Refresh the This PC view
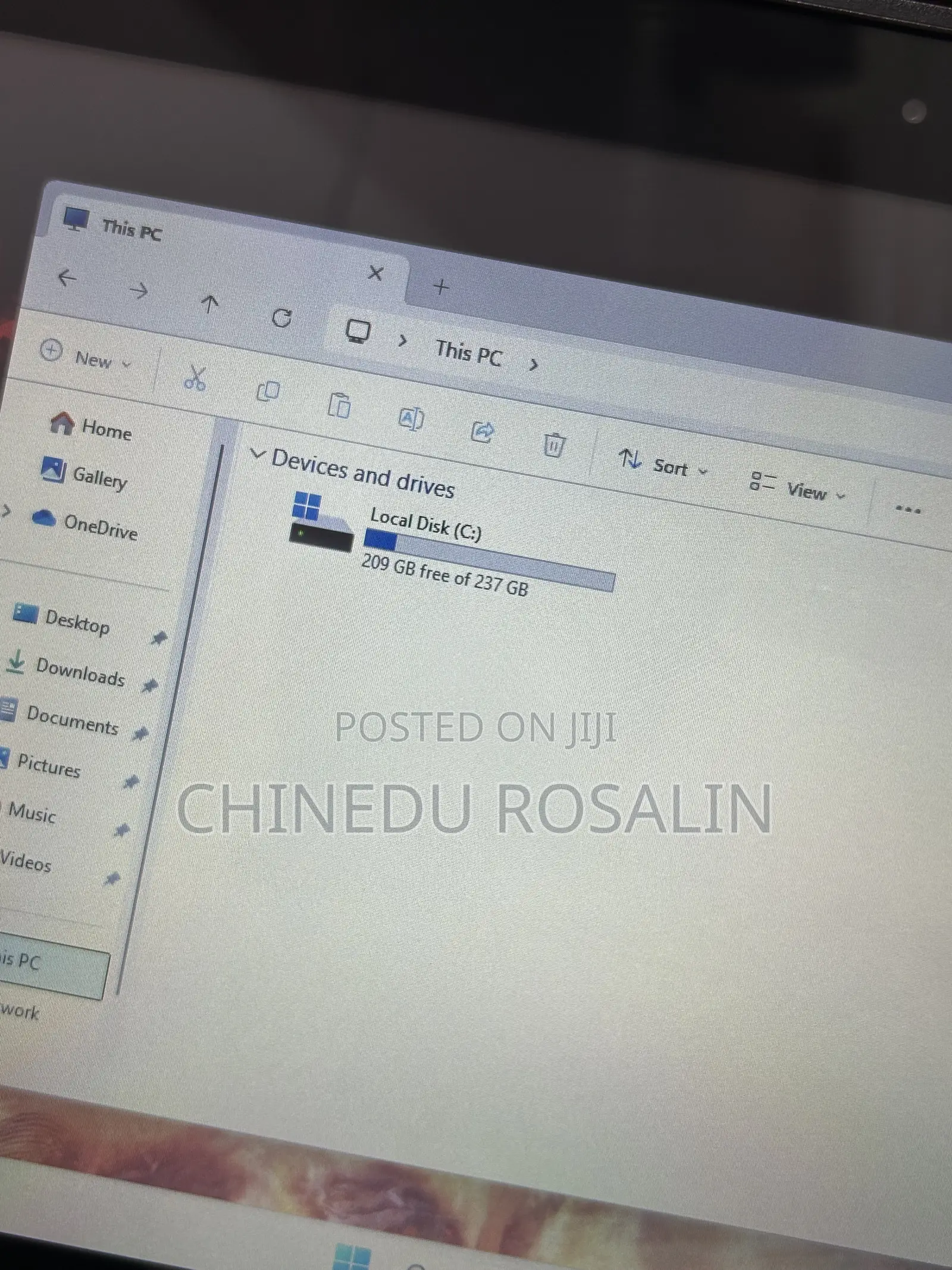The image size is (952, 1270). click(281, 318)
